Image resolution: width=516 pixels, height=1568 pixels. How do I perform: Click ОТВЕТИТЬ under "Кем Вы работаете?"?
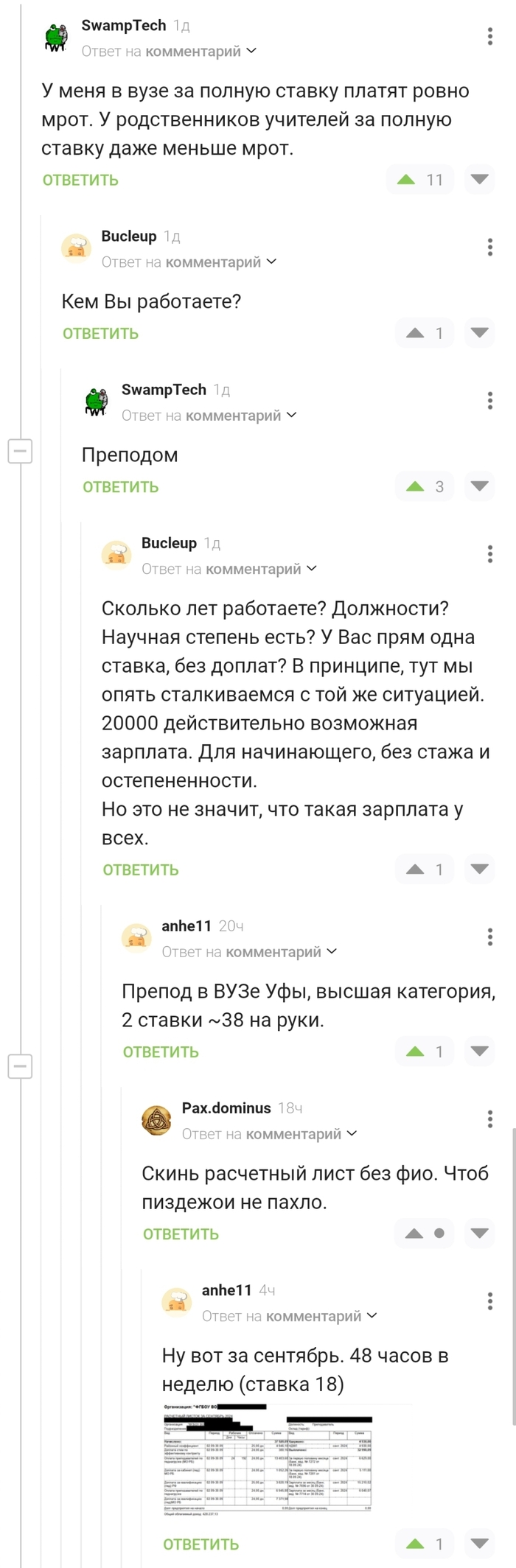(100, 334)
